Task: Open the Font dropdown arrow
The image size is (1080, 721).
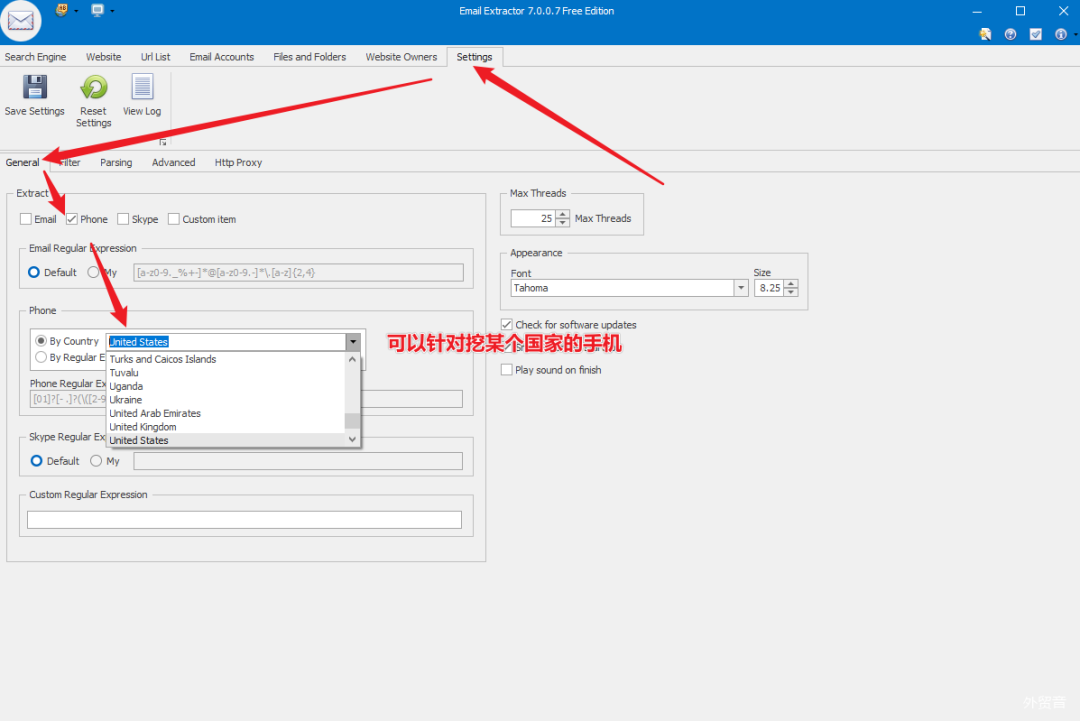Action: coord(741,288)
